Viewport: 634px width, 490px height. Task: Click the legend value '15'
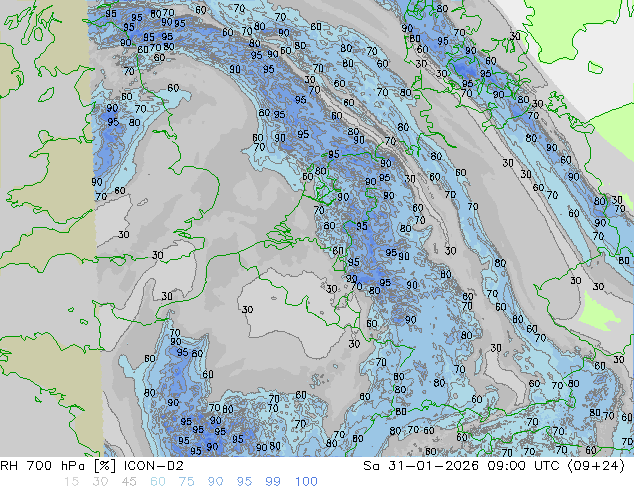[x=71, y=482]
